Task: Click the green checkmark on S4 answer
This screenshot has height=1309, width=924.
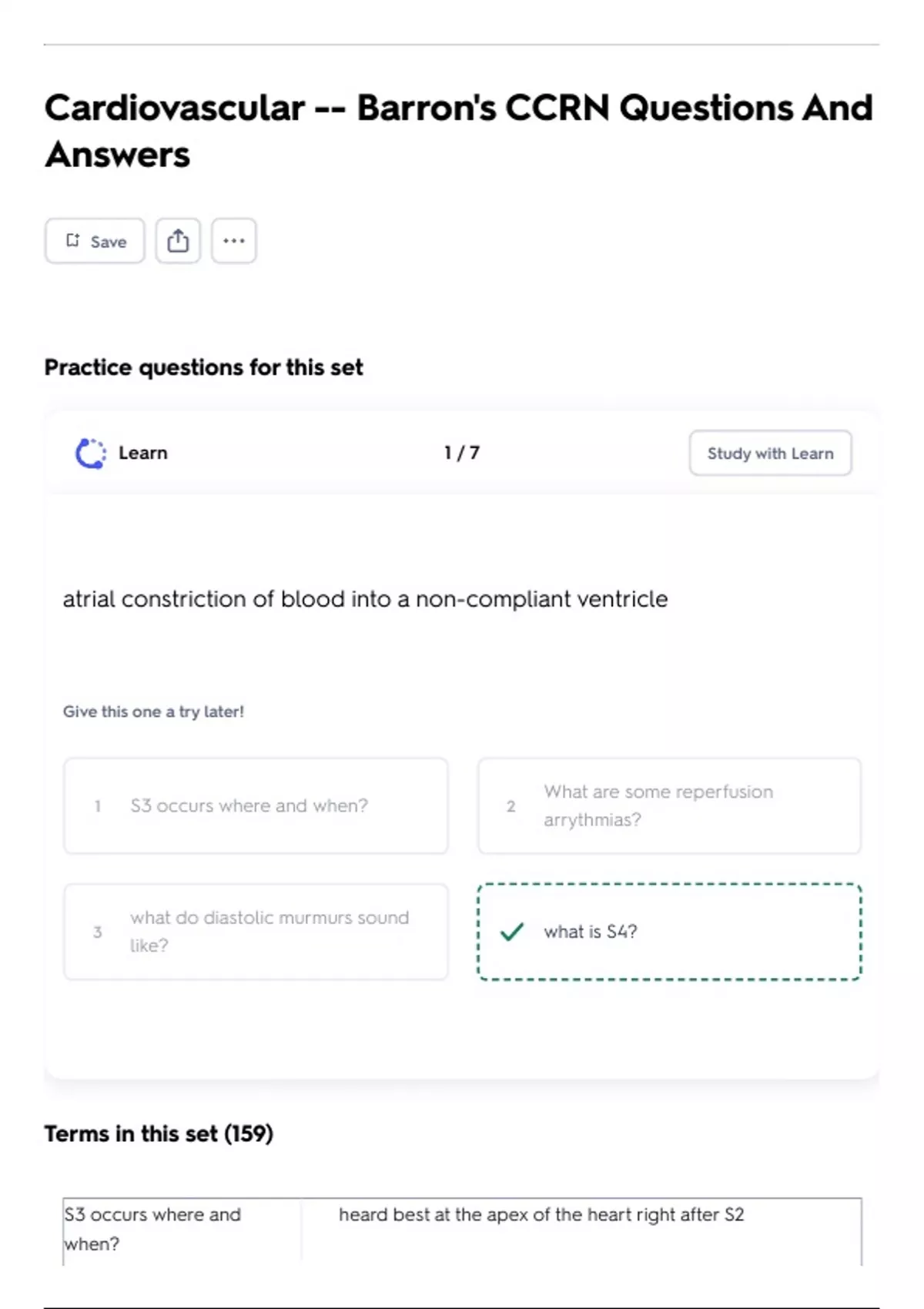Action: pos(511,932)
